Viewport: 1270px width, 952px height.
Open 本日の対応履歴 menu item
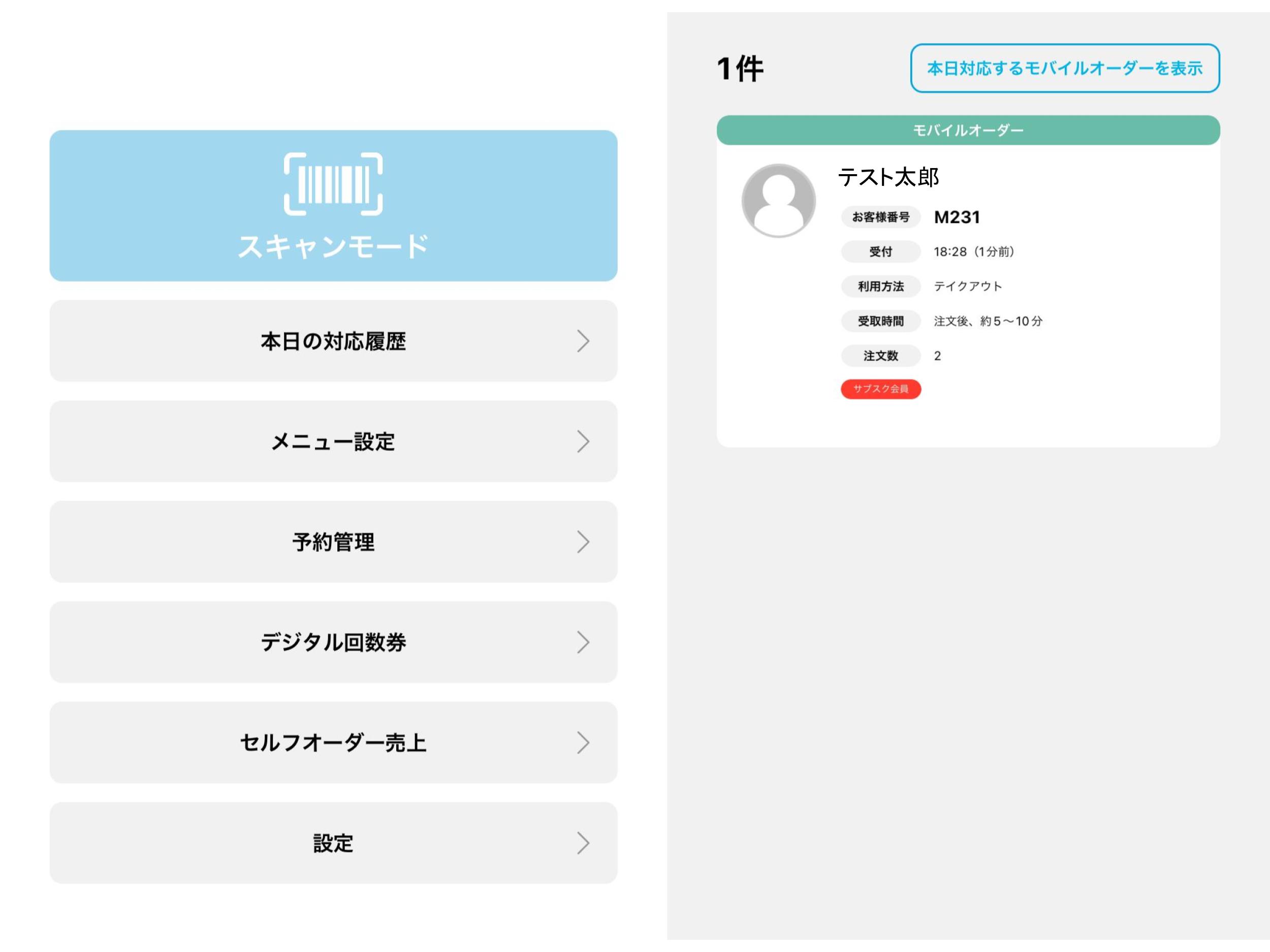click(333, 341)
